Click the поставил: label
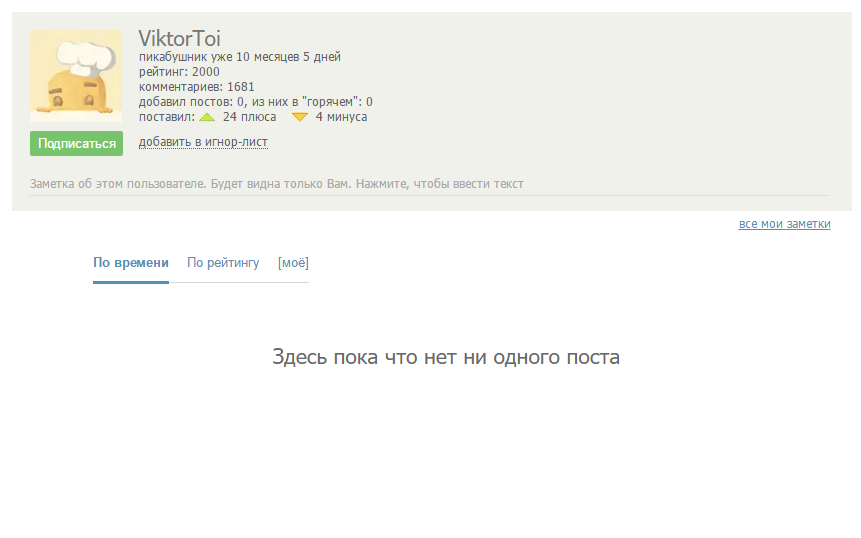 [x=167, y=117]
